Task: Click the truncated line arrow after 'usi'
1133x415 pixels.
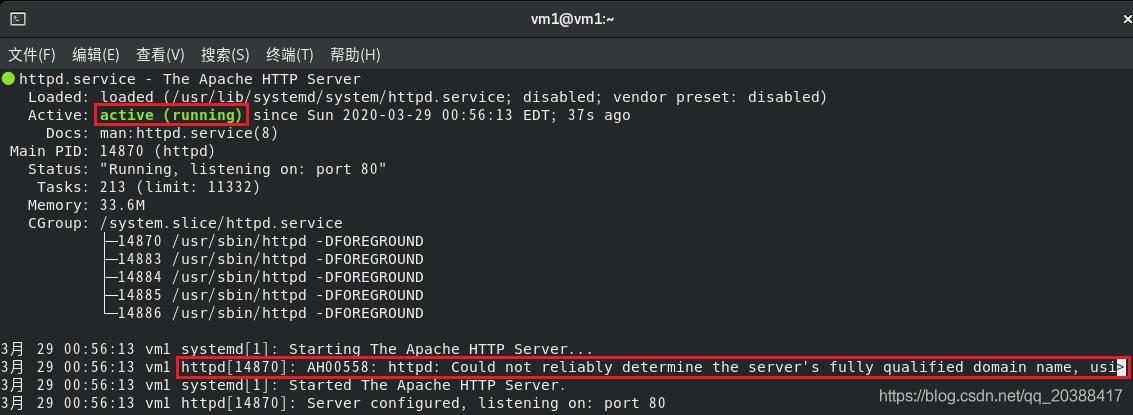Action: (x=1121, y=367)
